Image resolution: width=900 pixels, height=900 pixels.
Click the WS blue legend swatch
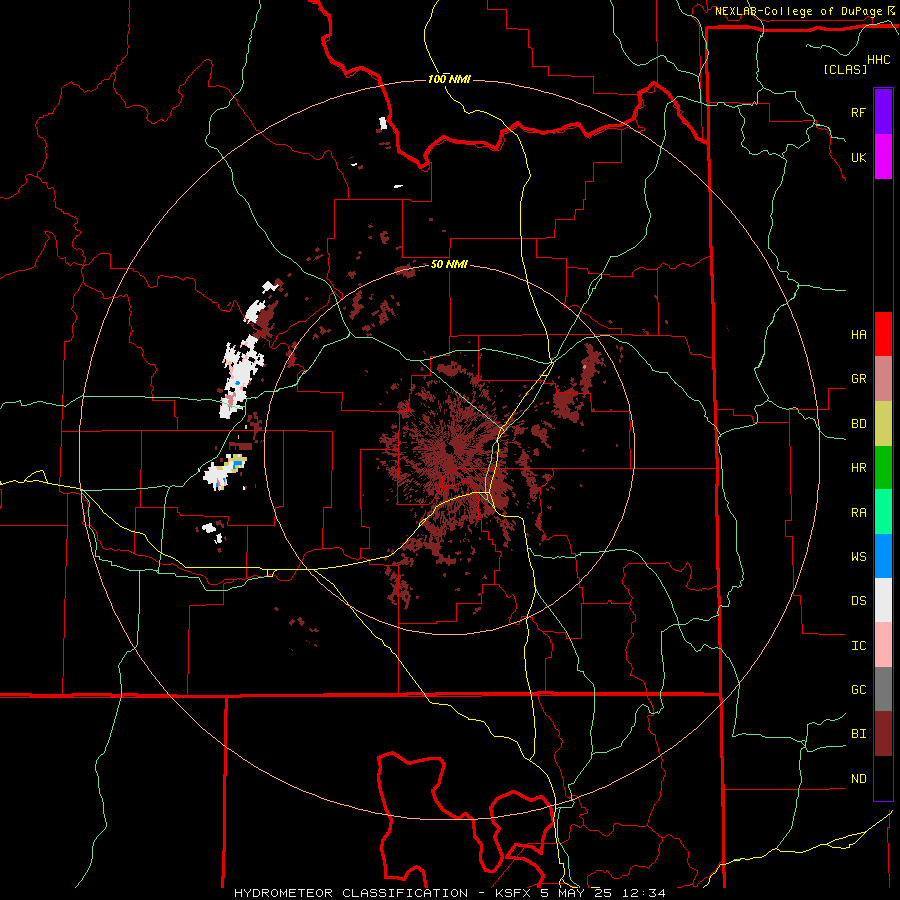coord(883,556)
